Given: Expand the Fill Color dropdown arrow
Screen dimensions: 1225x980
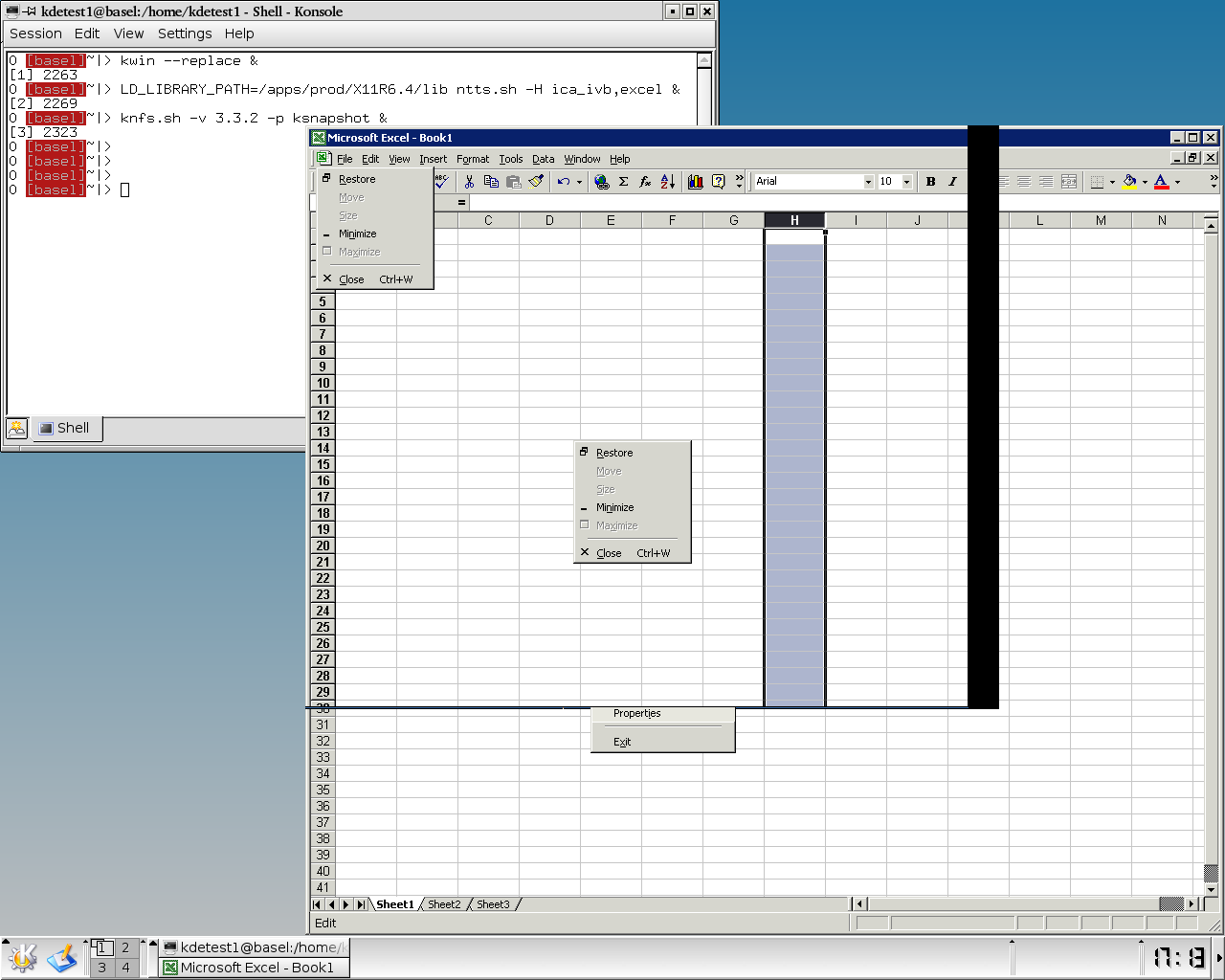Looking at the screenshot, I should [x=1145, y=182].
